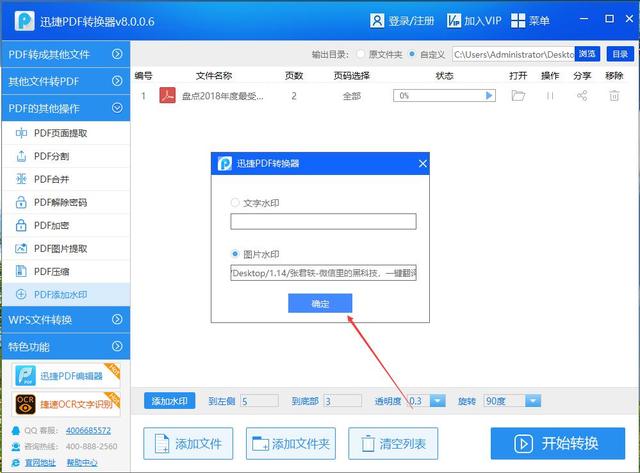This screenshot has height=473, width=640.
Task: Click the text watermark input field
Action: tap(323, 221)
